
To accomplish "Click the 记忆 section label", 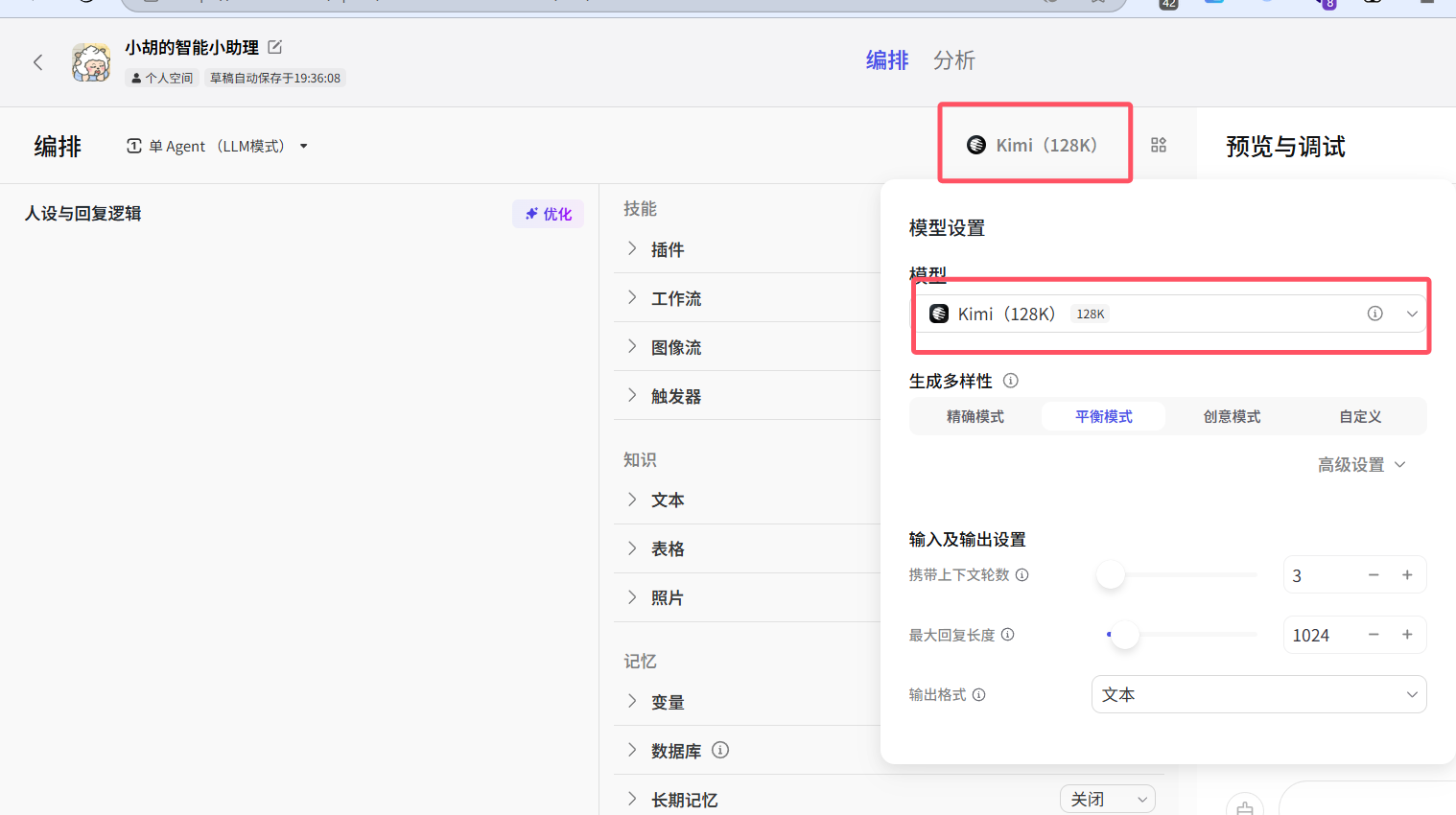I will [x=640, y=662].
